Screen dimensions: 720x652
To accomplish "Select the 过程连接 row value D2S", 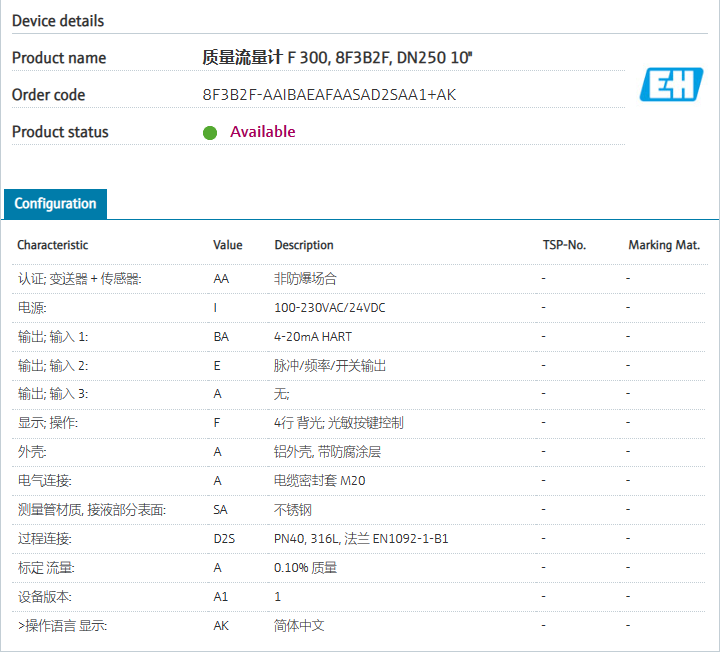I will tap(224, 539).
